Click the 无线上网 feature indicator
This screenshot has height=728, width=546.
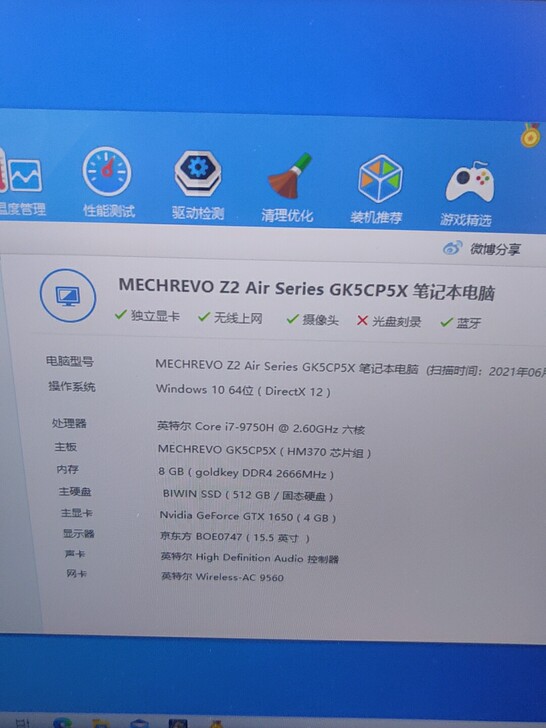[230, 318]
